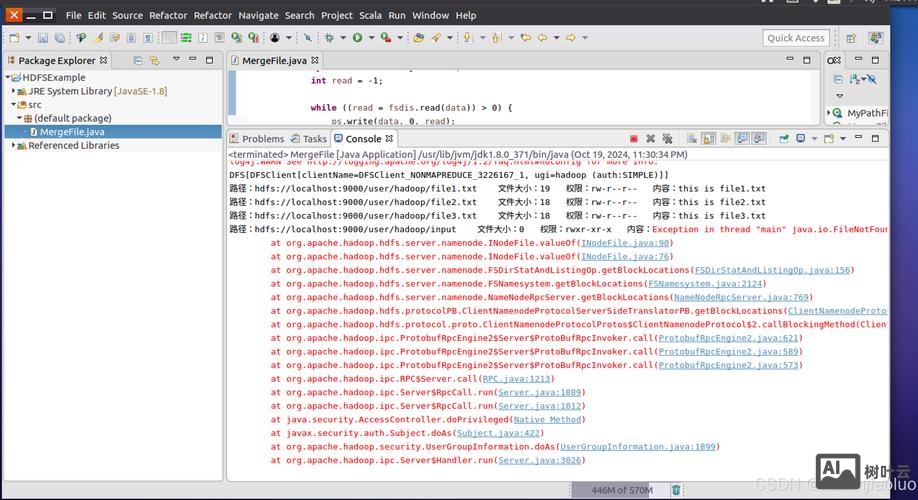Click the Quick Access search field
Image resolution: width=918 pixels, height=500 pixels.
coord(795,38)
